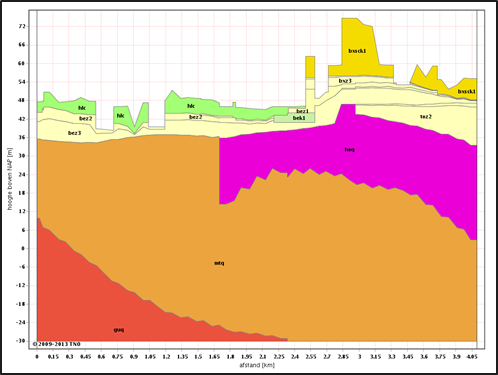Viewport: 498px width, 375px height.
Task: Click the '0.3' tick on the distance axis
Action: click(x=69, y=357)
